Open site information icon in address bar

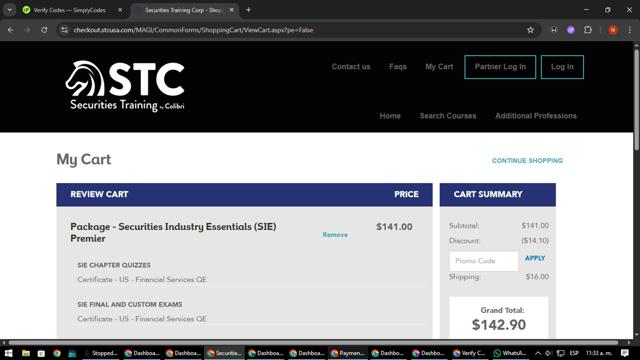(64, 30)
